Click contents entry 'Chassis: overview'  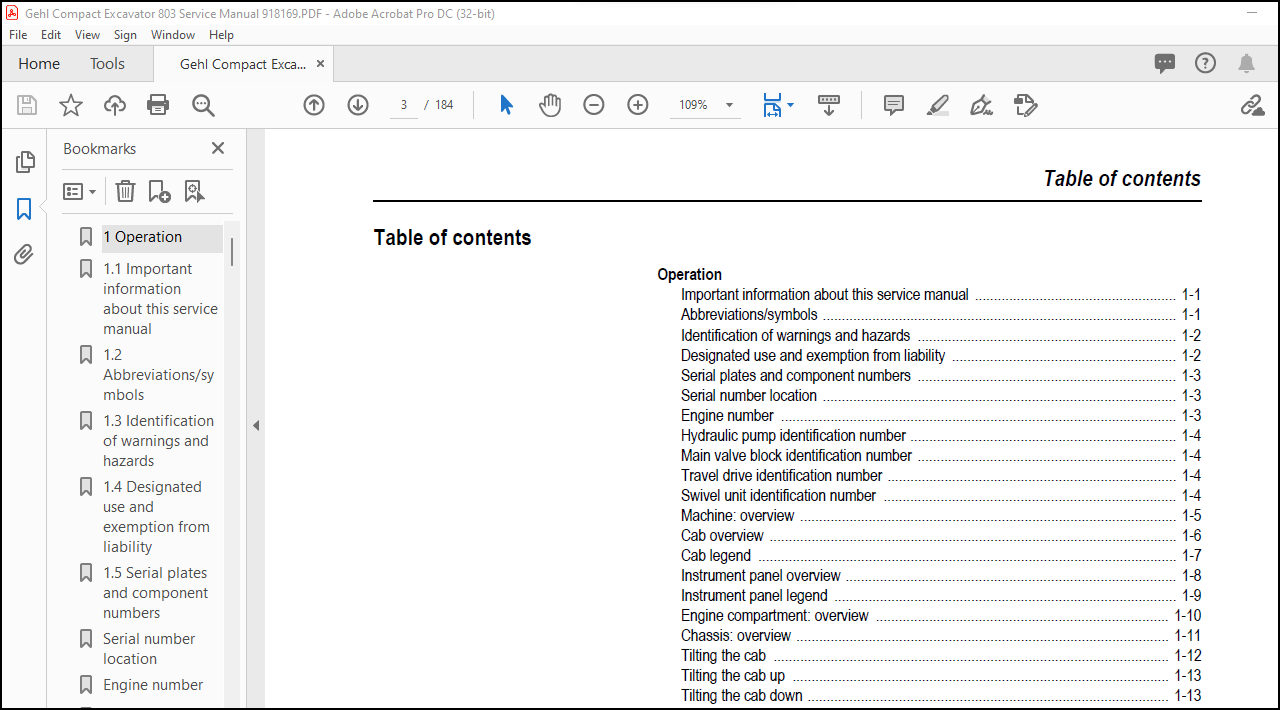(735, 635)
